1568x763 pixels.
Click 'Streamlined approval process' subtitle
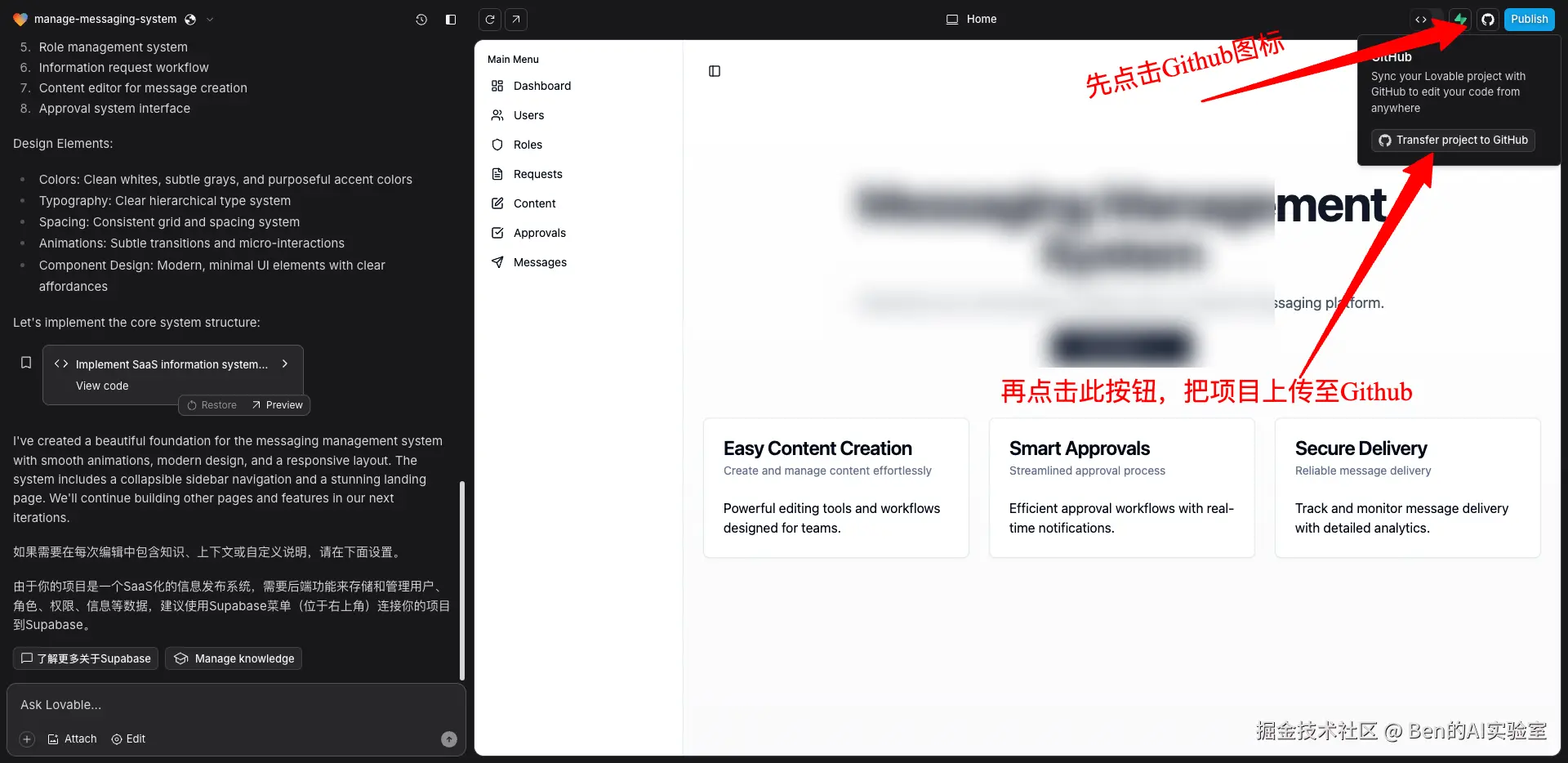coord(1087,471)
